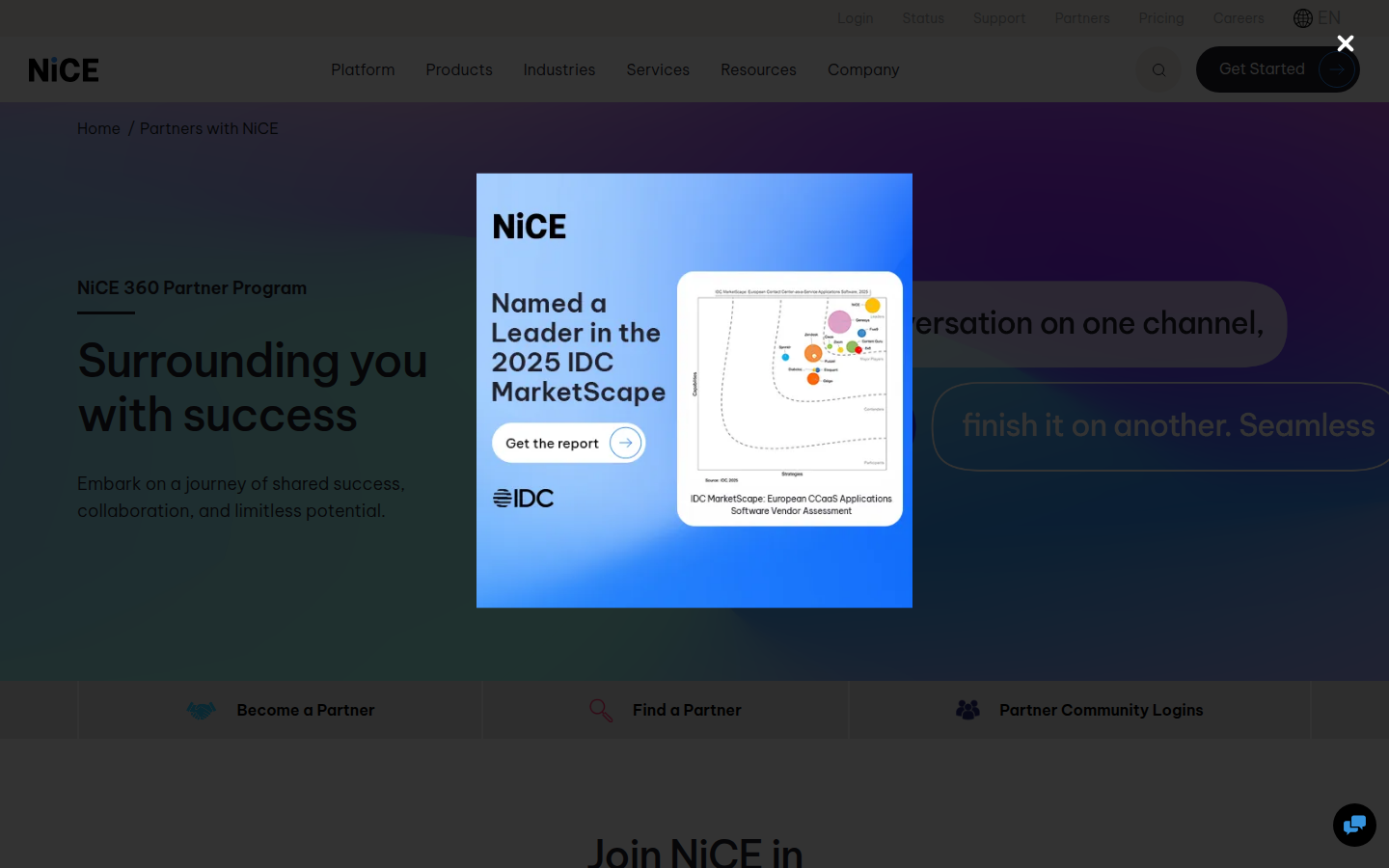The image size is (1389, 868).
Task: Open the Resources menu
Action: [758, 70]
